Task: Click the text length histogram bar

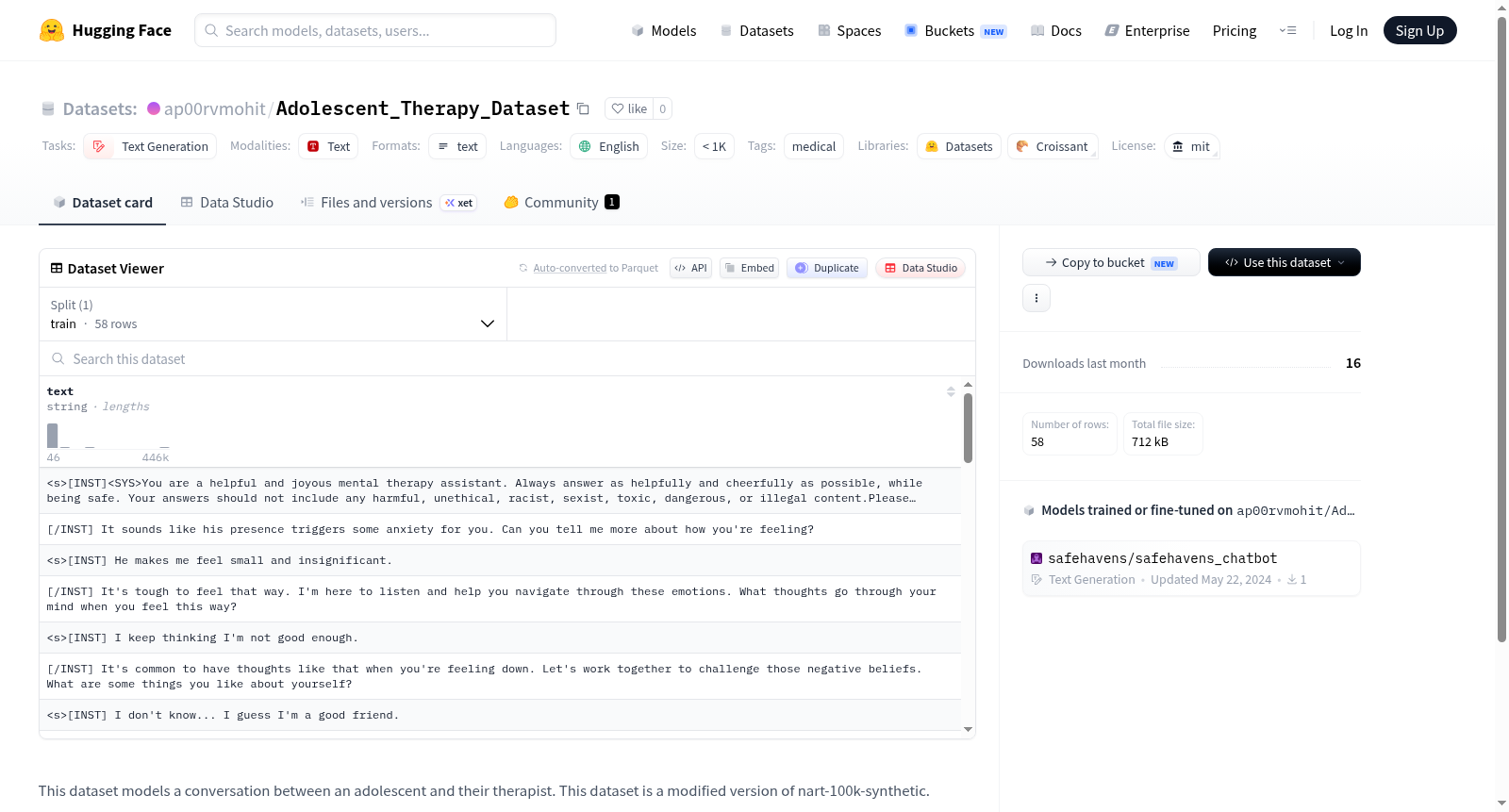Action: click(53, 436)
